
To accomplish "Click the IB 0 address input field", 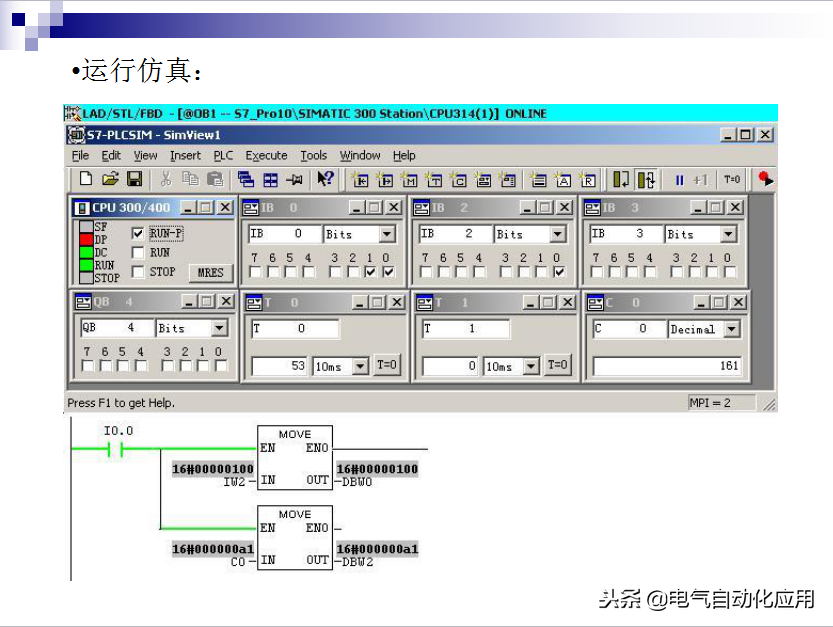I will (x=285, y=234).
